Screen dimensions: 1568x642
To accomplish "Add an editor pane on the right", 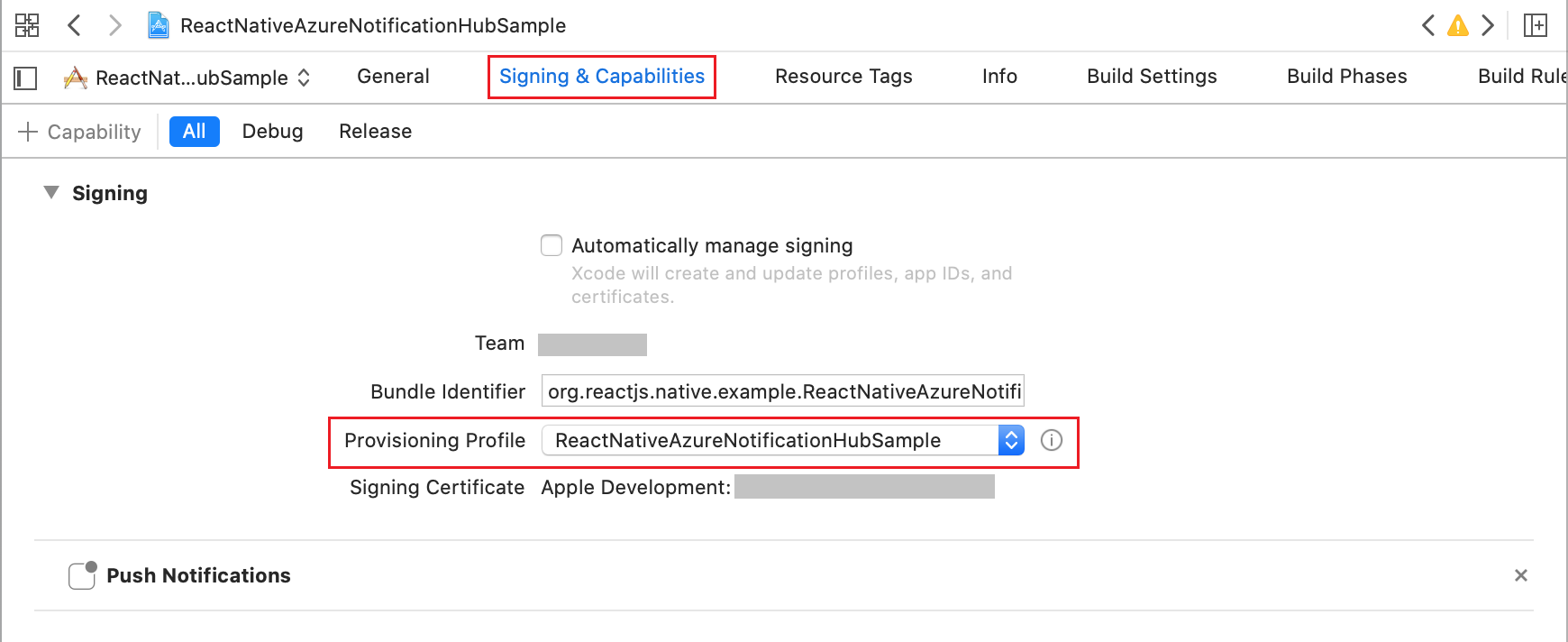I will [1536, 25].
